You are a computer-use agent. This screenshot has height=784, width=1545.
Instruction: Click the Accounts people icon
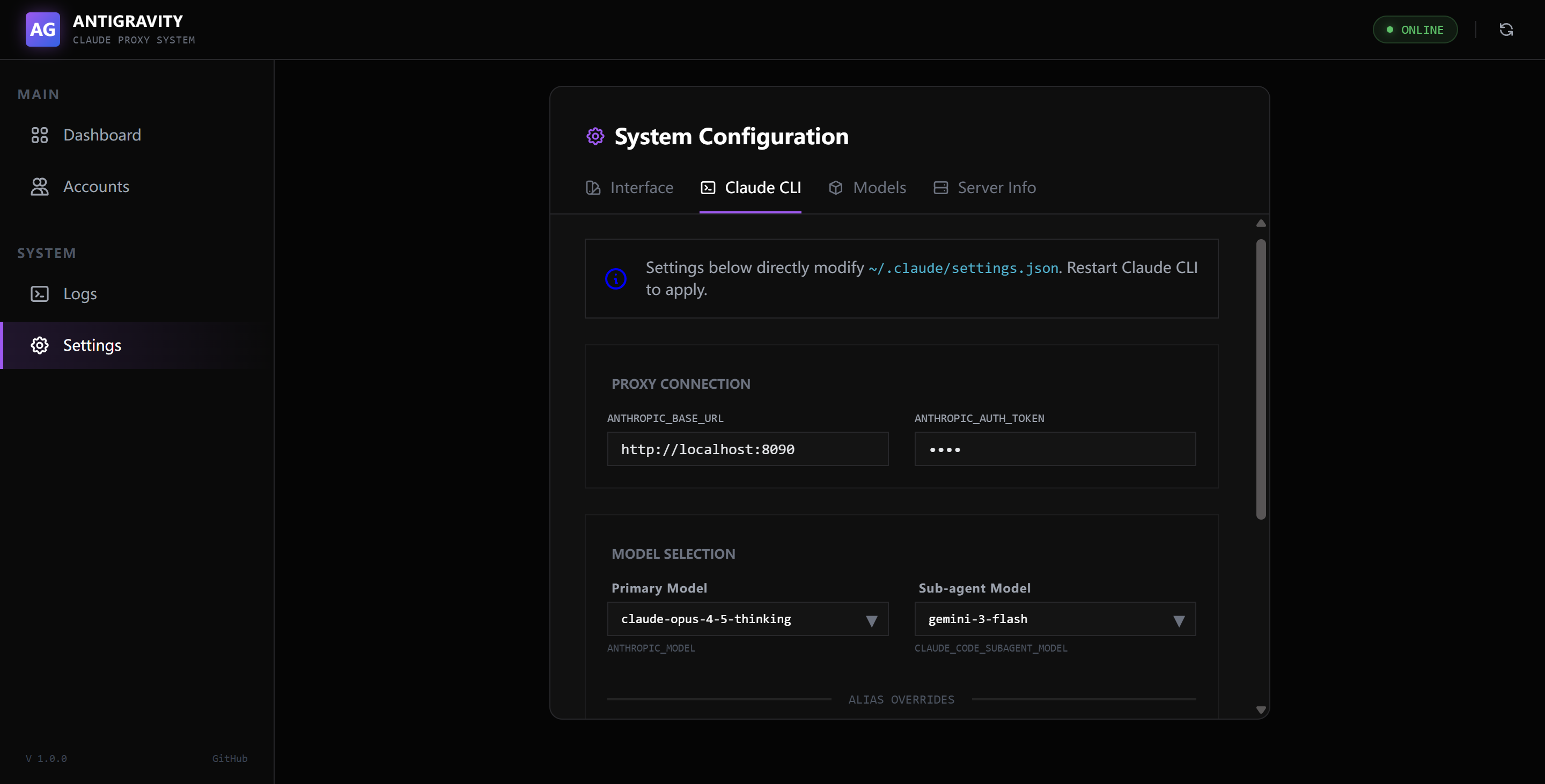(40, 187)
